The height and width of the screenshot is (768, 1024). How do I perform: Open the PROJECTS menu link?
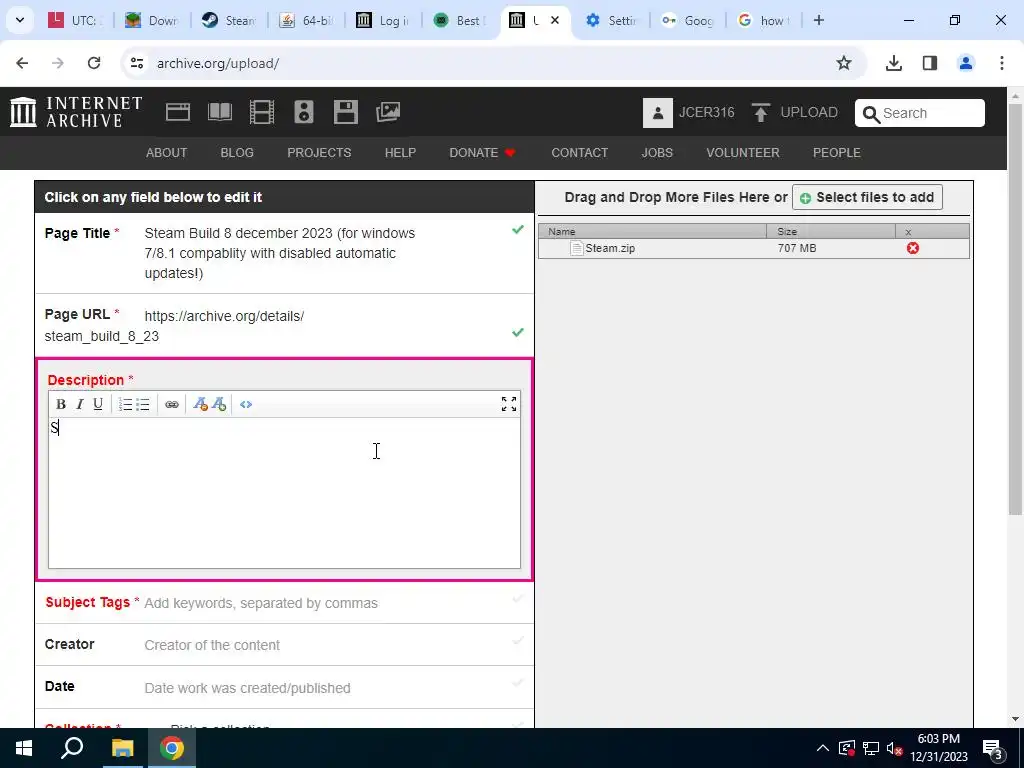pos(319,153)
